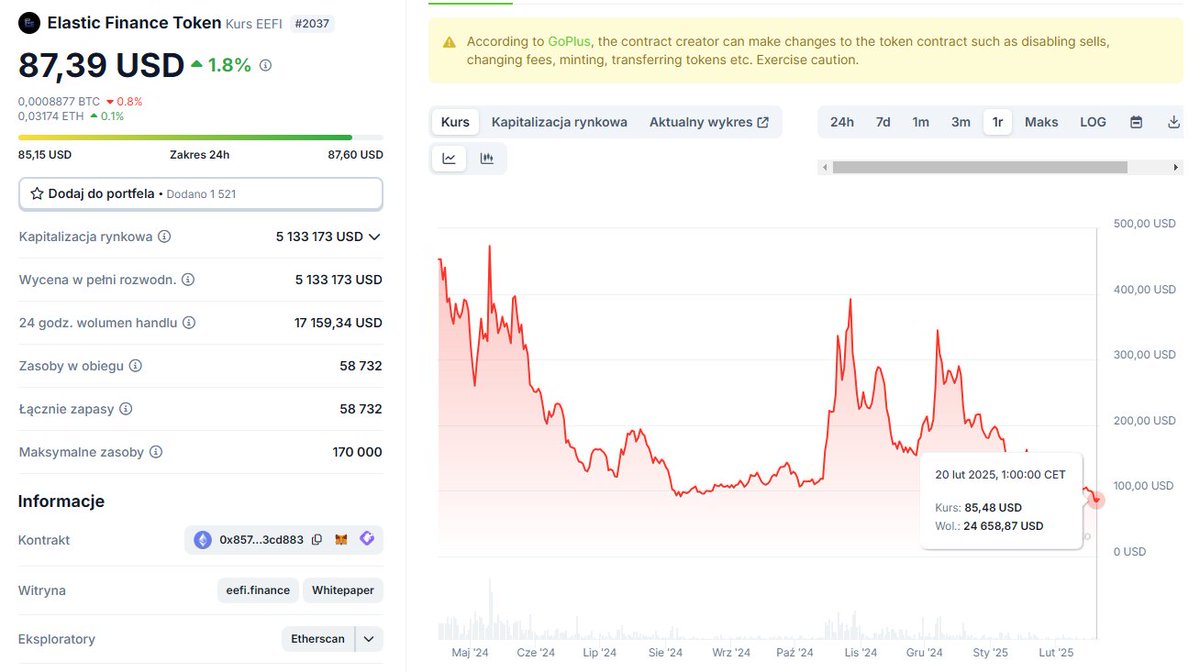
Task: Click the 24 658,87 USD Wol. tooltip value
Action: (x=1004, y=525)
